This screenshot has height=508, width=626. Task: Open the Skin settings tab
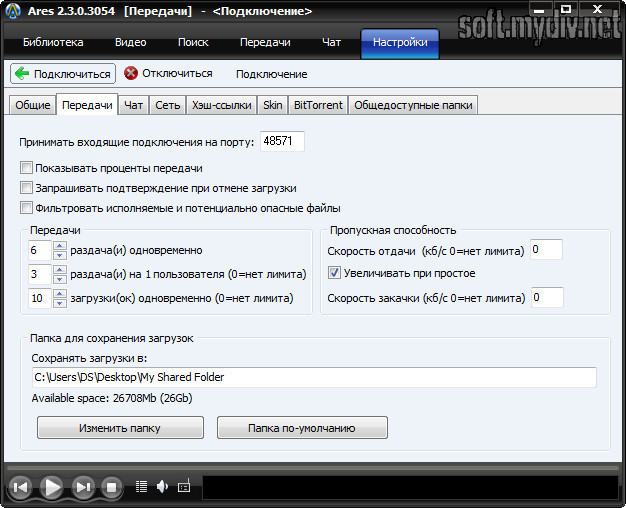click(x=273, y=105)
